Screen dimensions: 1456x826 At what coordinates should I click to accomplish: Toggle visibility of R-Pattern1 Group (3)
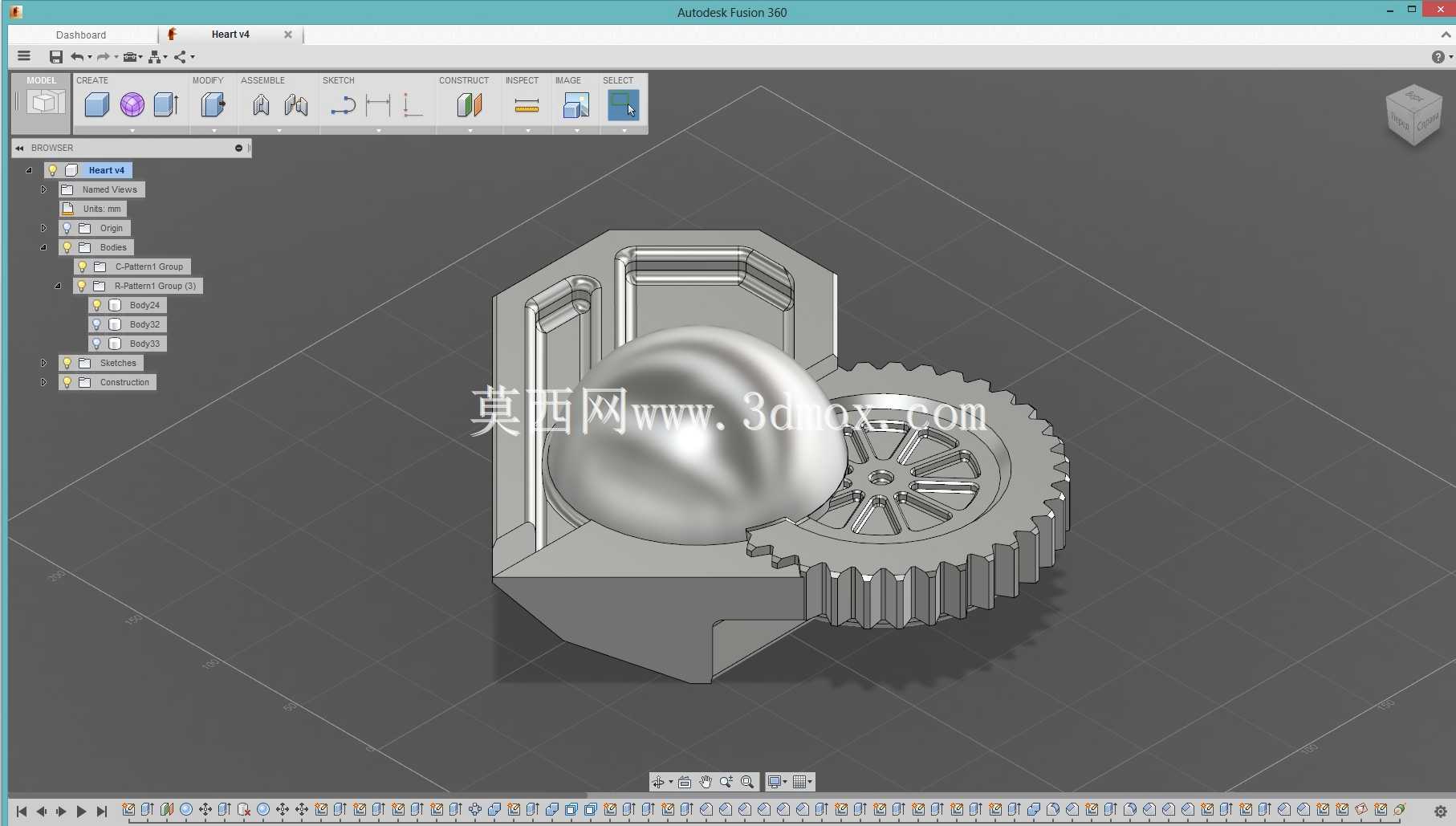point(82,286)
